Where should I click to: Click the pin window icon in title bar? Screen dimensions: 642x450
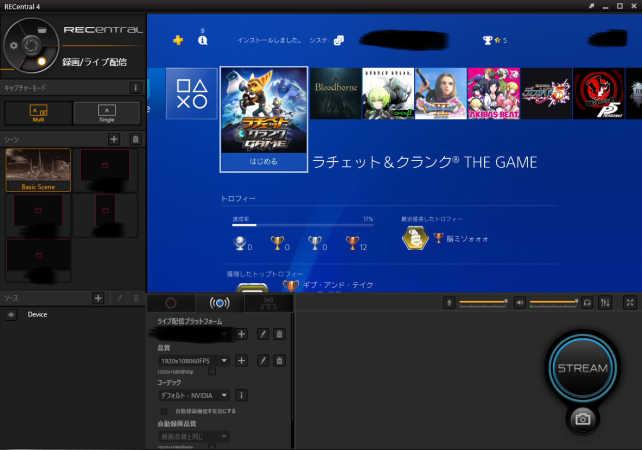click(591, 6)
